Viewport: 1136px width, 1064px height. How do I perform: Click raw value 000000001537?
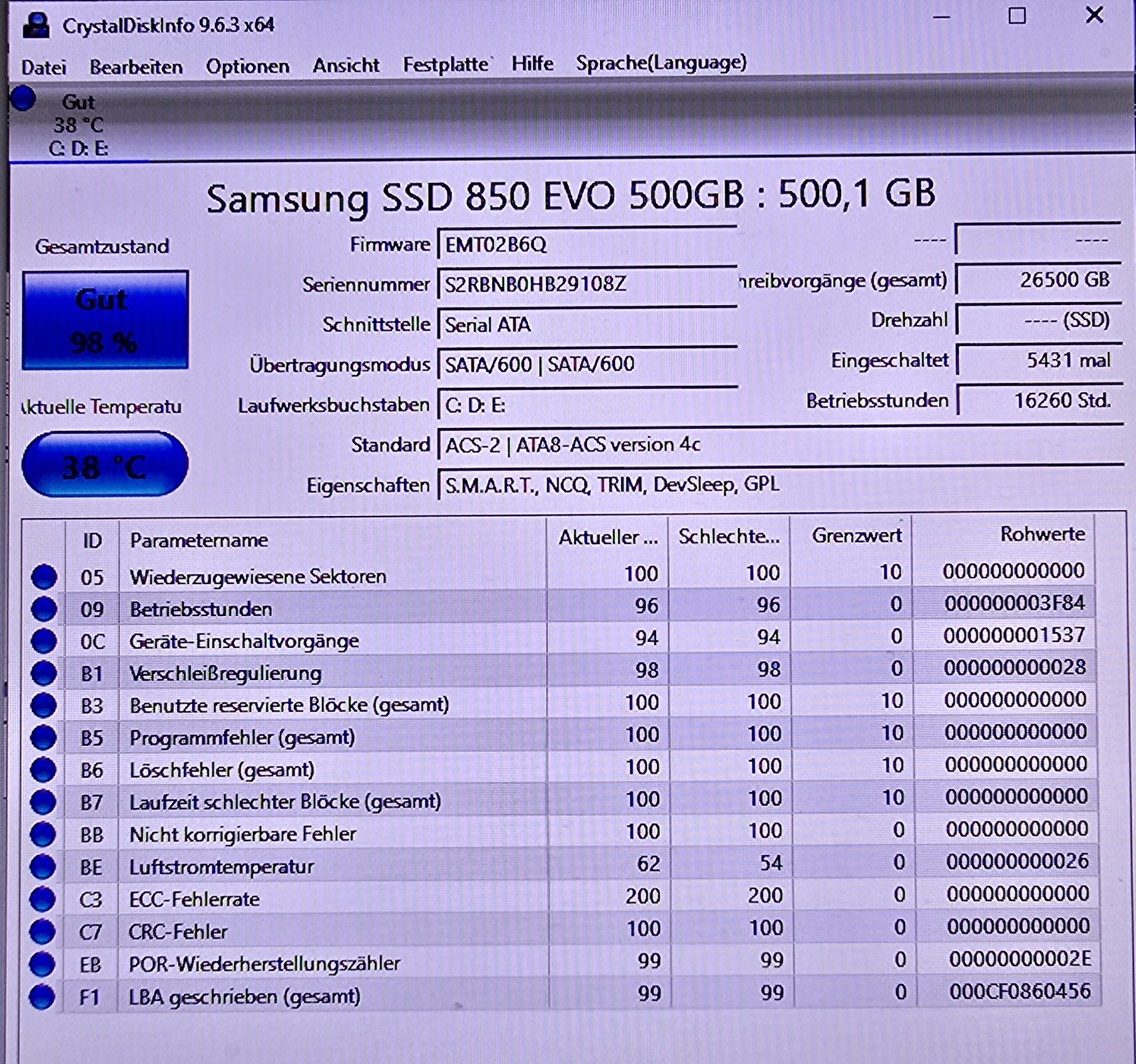pyautogui.click(x=1014, y=635)
